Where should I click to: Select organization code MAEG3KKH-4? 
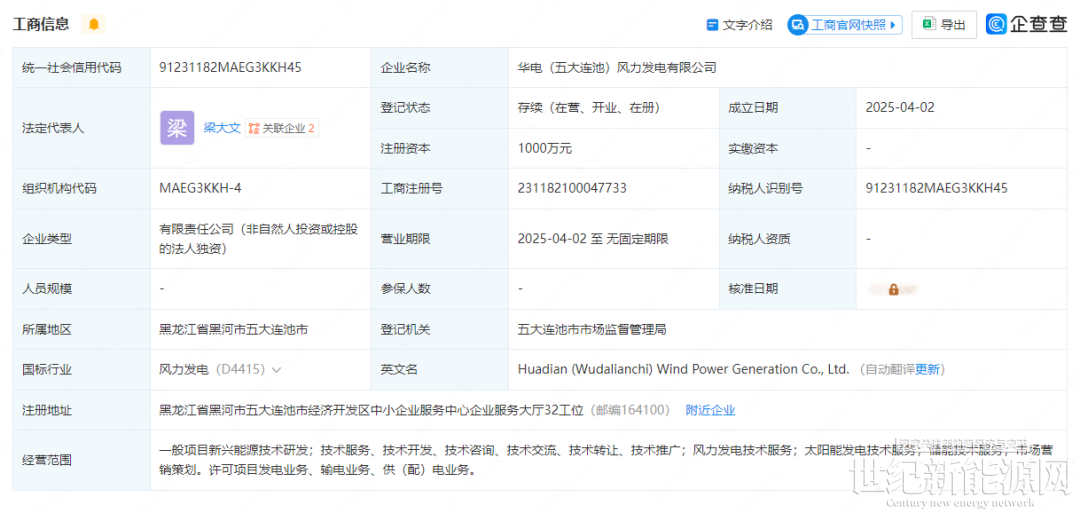pos(200,189)
